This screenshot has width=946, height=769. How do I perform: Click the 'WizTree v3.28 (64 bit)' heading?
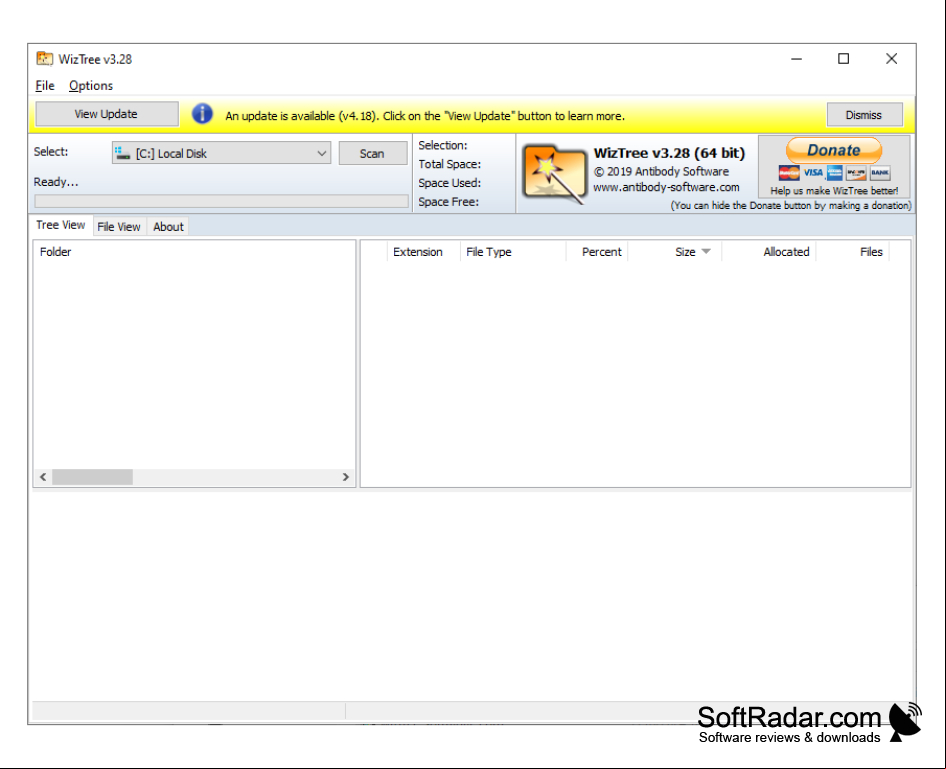pyautogui.click(x=669, y=153)
